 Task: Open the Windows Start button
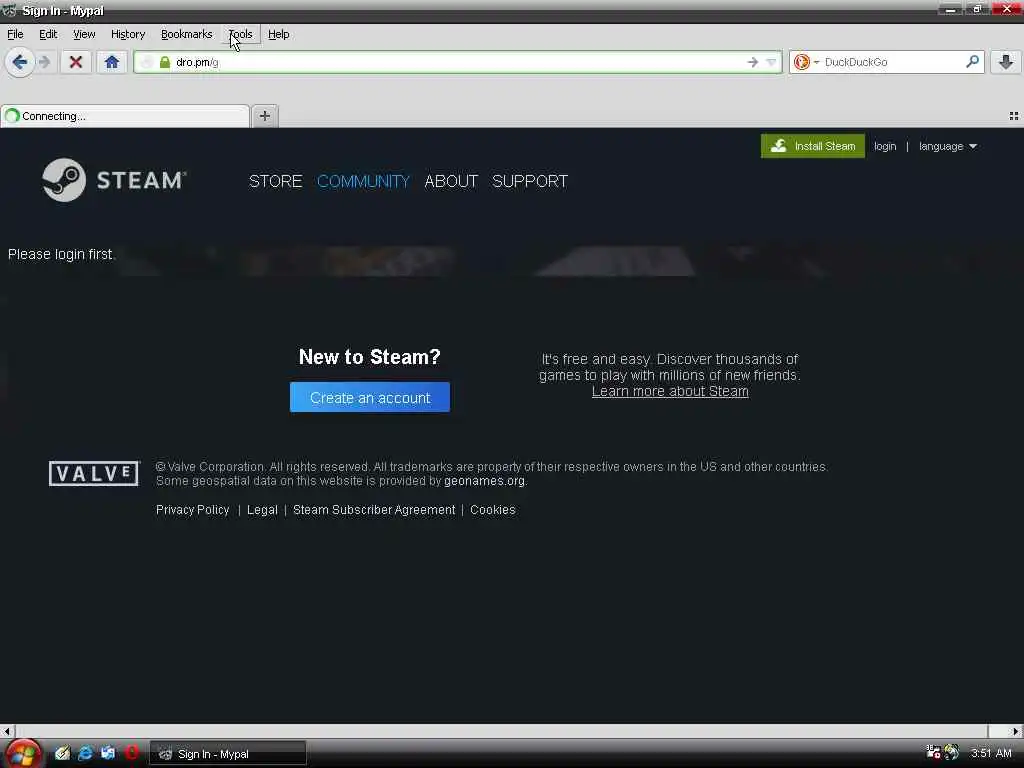(22, 754)
